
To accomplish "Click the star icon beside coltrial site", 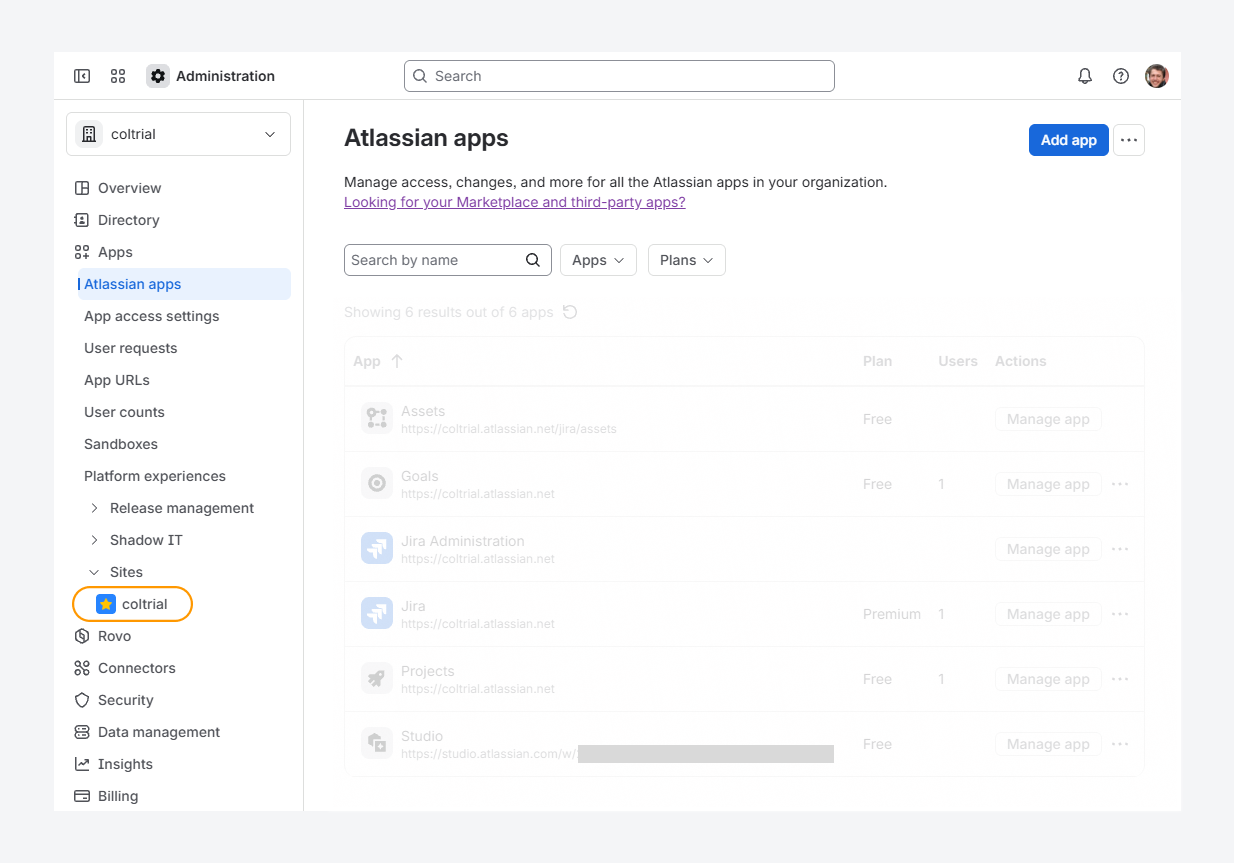I will (x=106, y=604).
